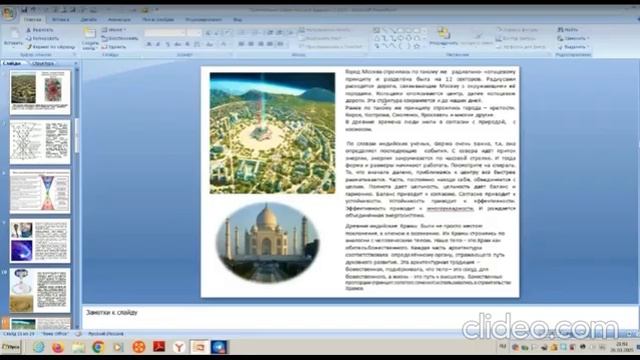Click the Reset (Восстановить) slide command
This screenshot has height=360, width=640.
pos(120,38)
